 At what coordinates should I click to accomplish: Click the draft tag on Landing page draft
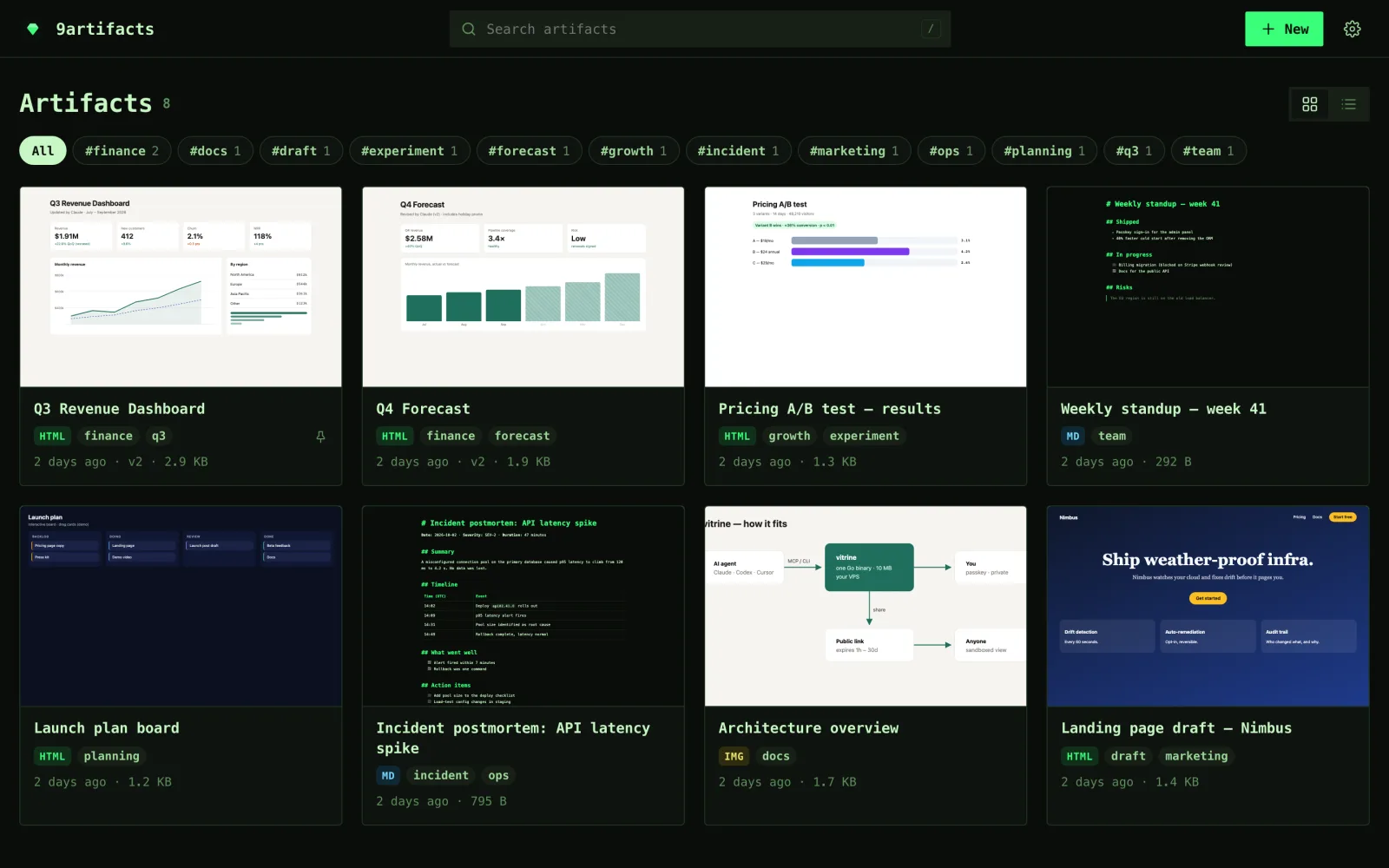click(x=1129, y=756)
